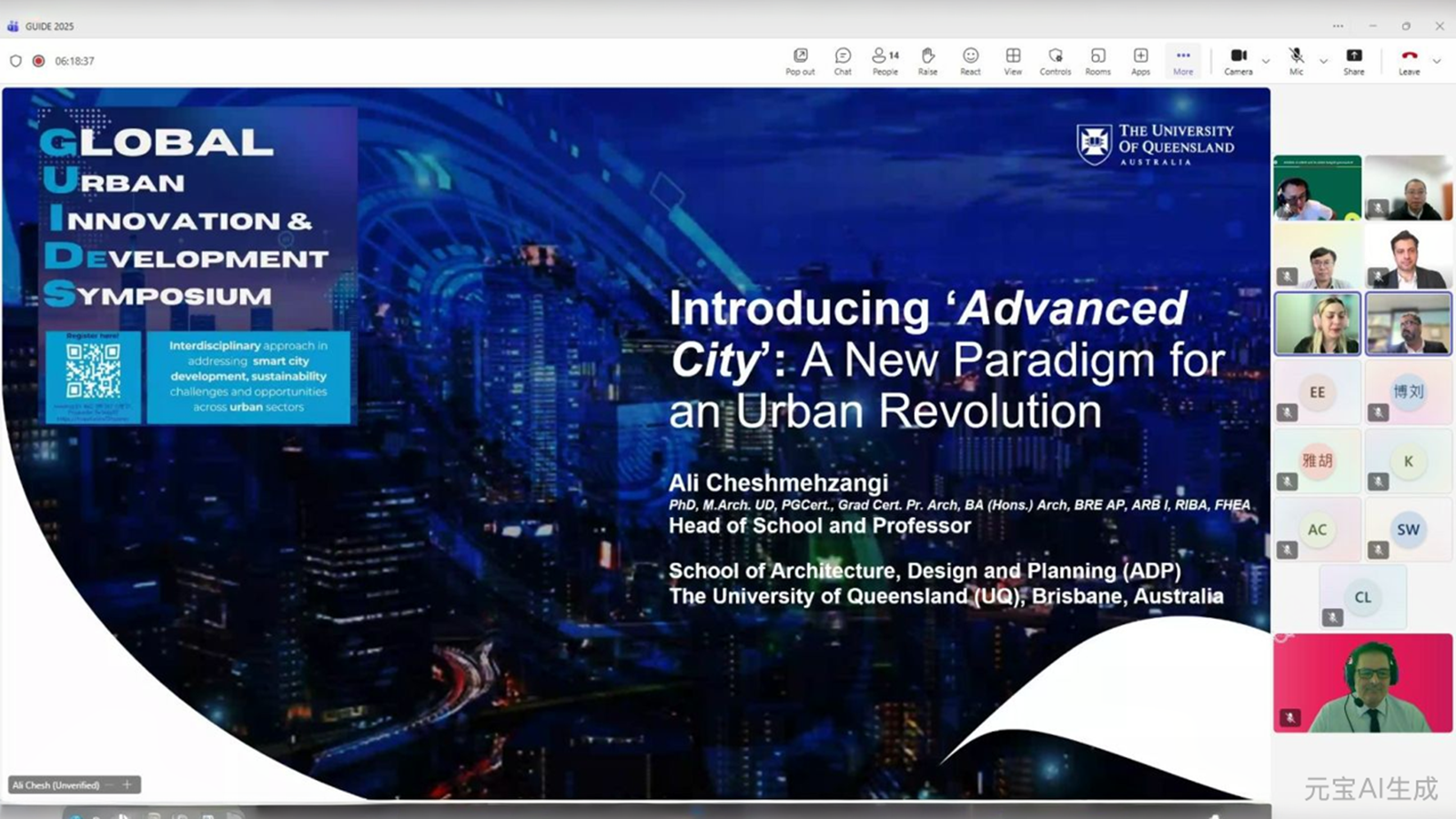Open the meeting Chat panel

pyautogui.click(x=843, y=61)
